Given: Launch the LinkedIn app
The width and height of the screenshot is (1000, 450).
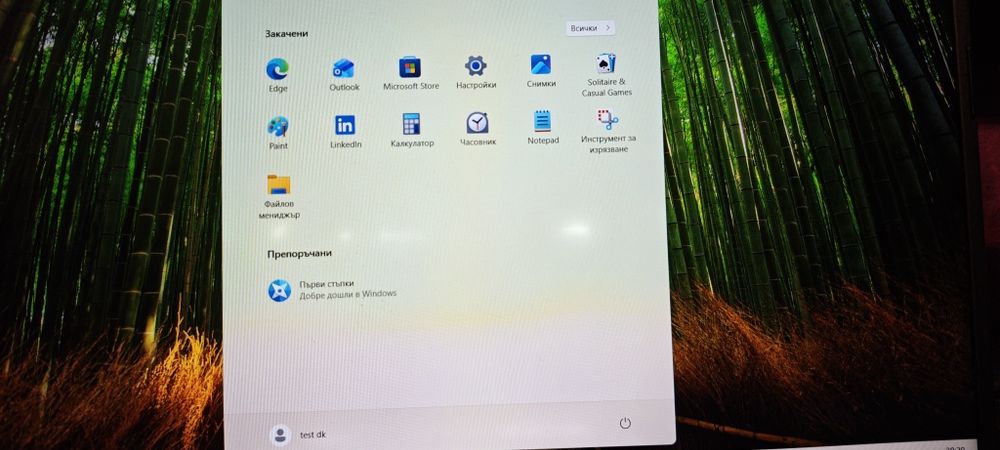Looking at the screenshot, I should (346, 131).
